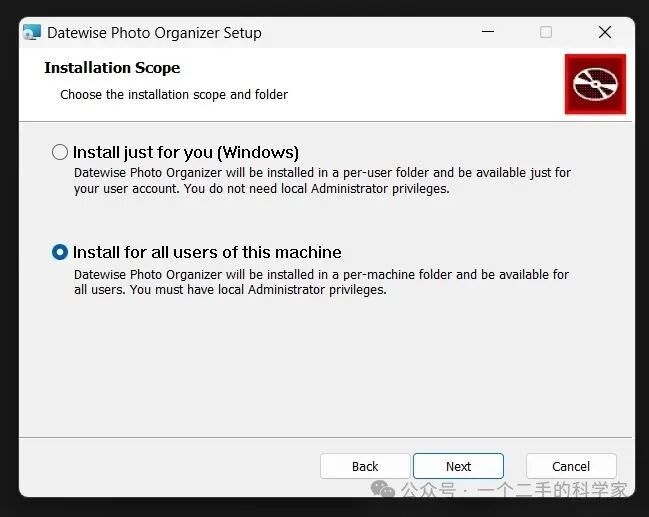Click the red installer disc logo
649x517 pixels.
595,84
